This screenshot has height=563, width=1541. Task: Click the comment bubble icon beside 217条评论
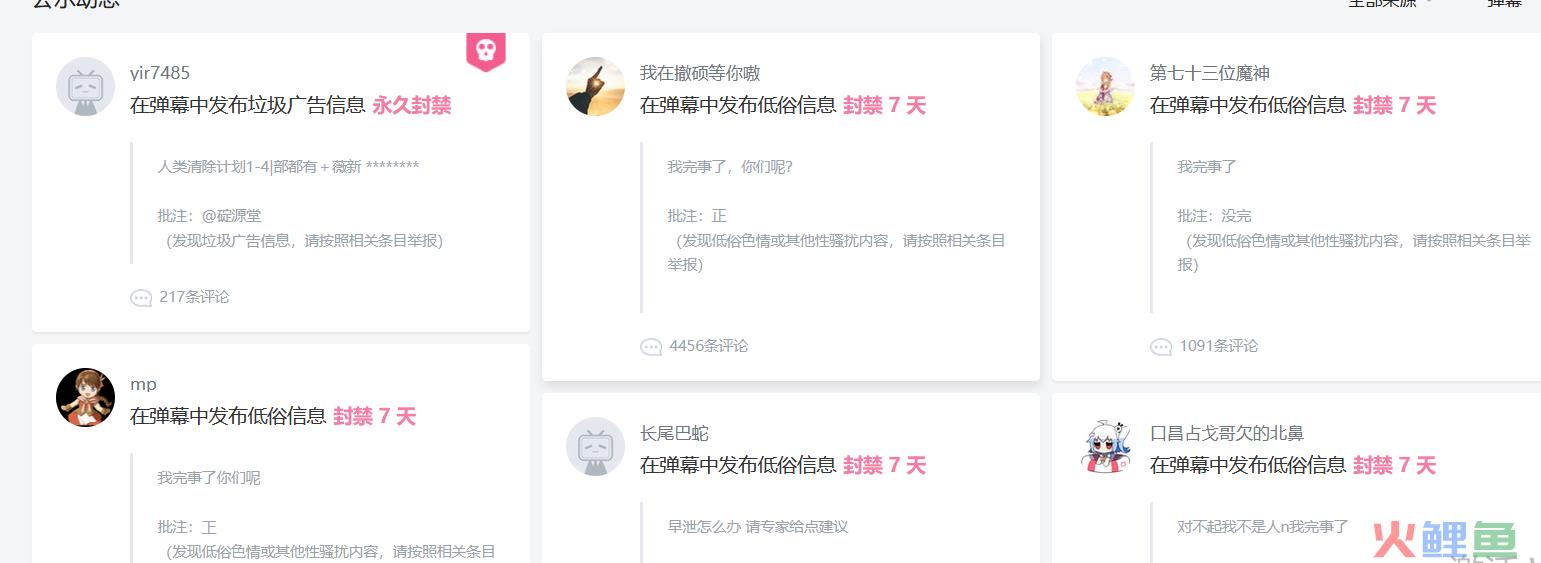[141, 297]
